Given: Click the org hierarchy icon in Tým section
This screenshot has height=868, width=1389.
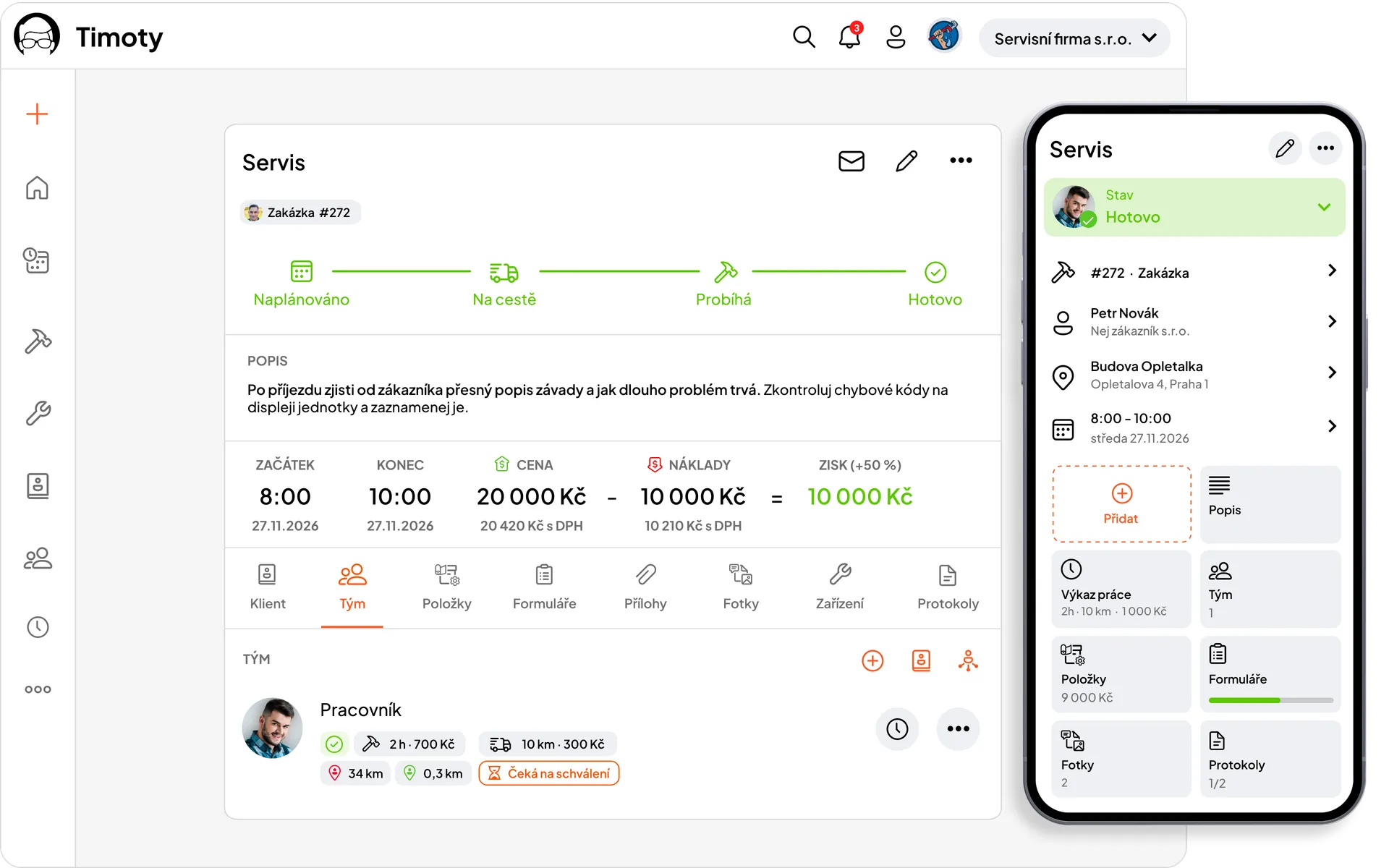Looking at the screenshot, I should (x=968, y=660).
